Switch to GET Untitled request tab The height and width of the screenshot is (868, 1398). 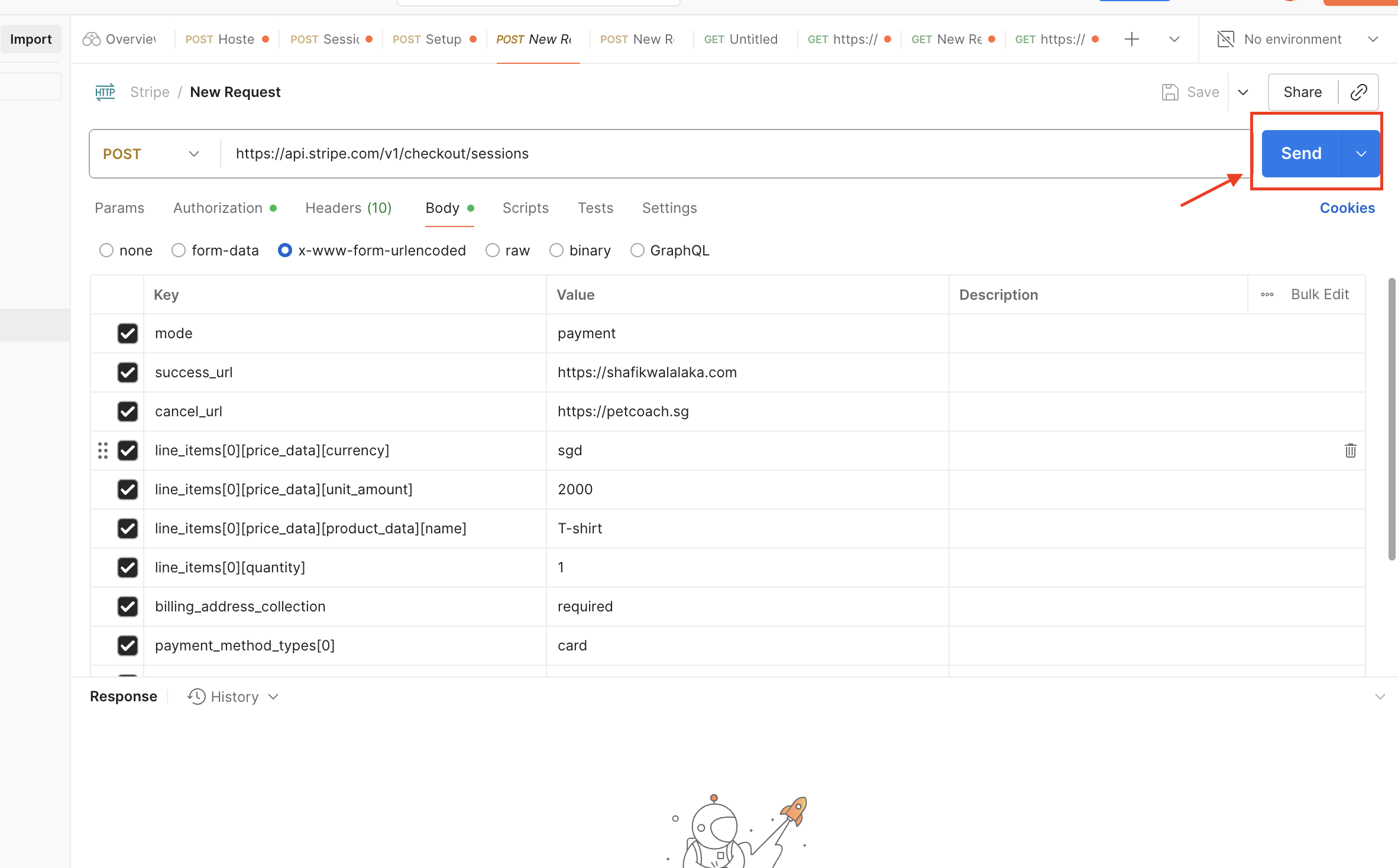[x=740, y=39]
